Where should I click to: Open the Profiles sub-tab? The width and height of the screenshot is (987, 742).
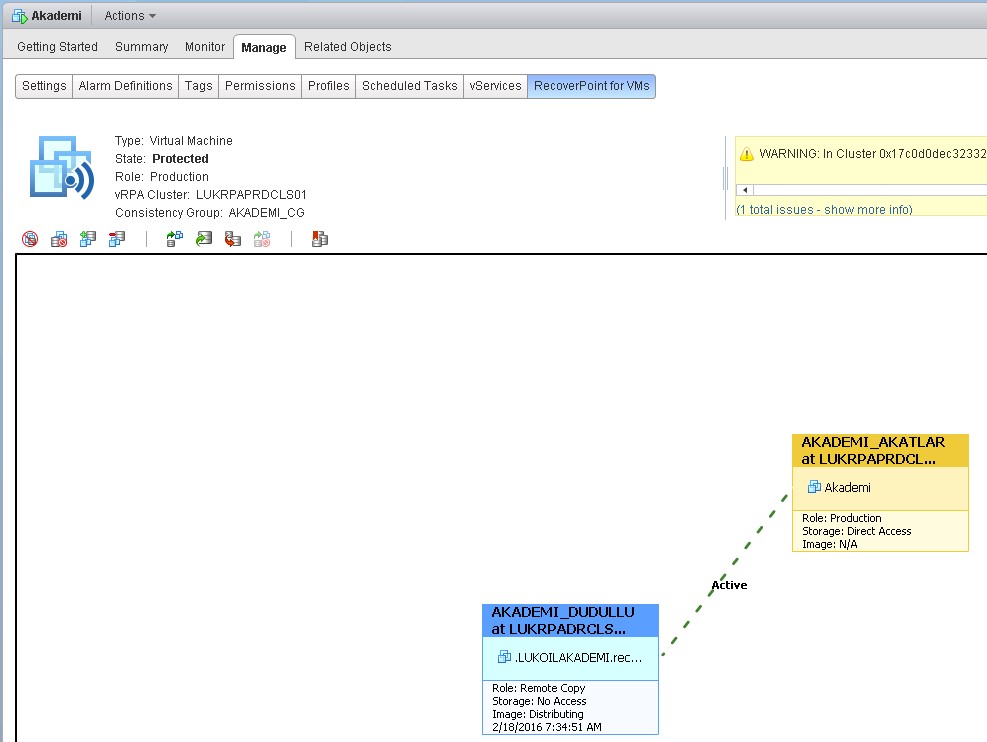pyautogui.click(x=329, y=86)
